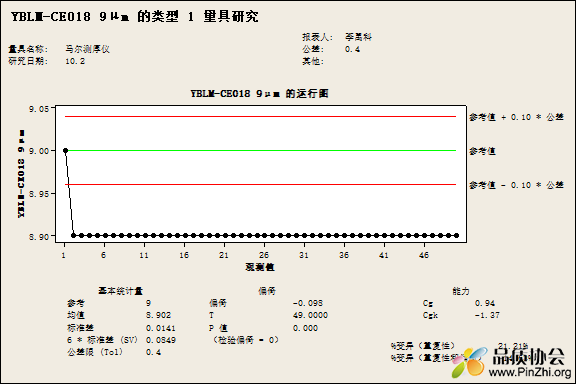Select x-axis tick label '11'
The width and height of the screenshot is (576, 384).
[144, 255]
